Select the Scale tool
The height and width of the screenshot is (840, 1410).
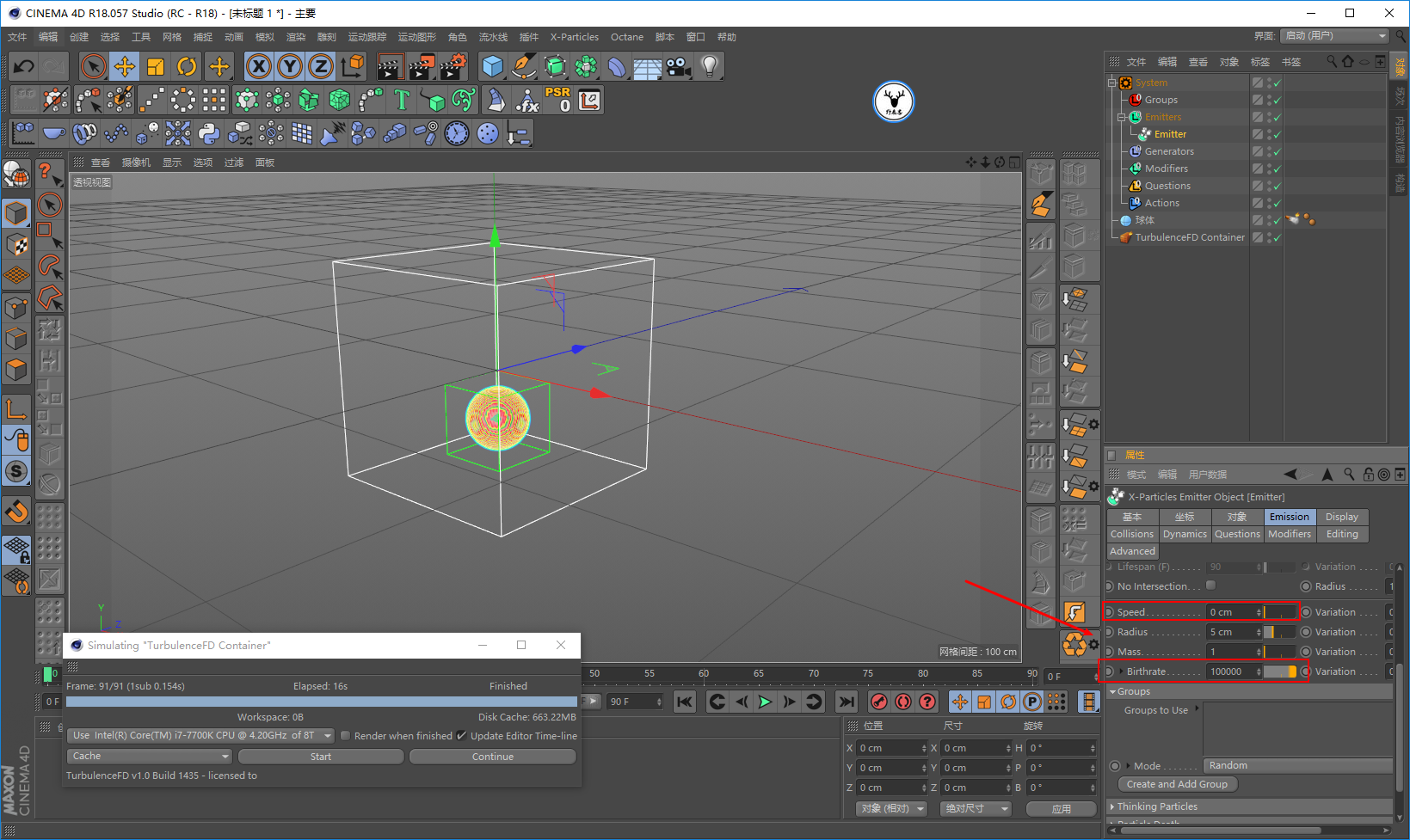click(x=156, y=66)
